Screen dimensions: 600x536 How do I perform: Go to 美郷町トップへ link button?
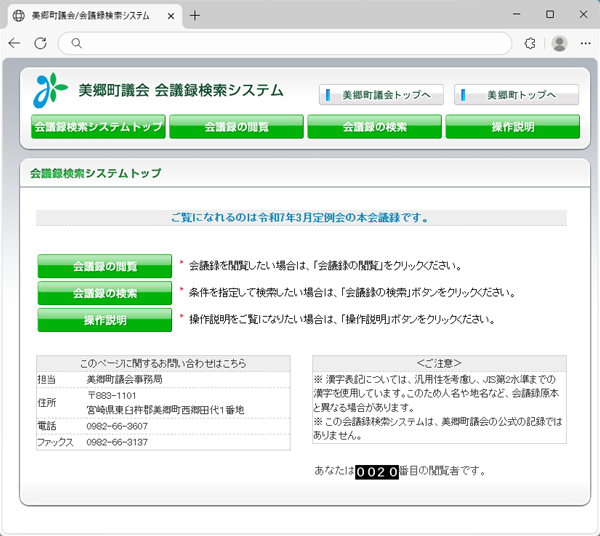click(516, 94)
